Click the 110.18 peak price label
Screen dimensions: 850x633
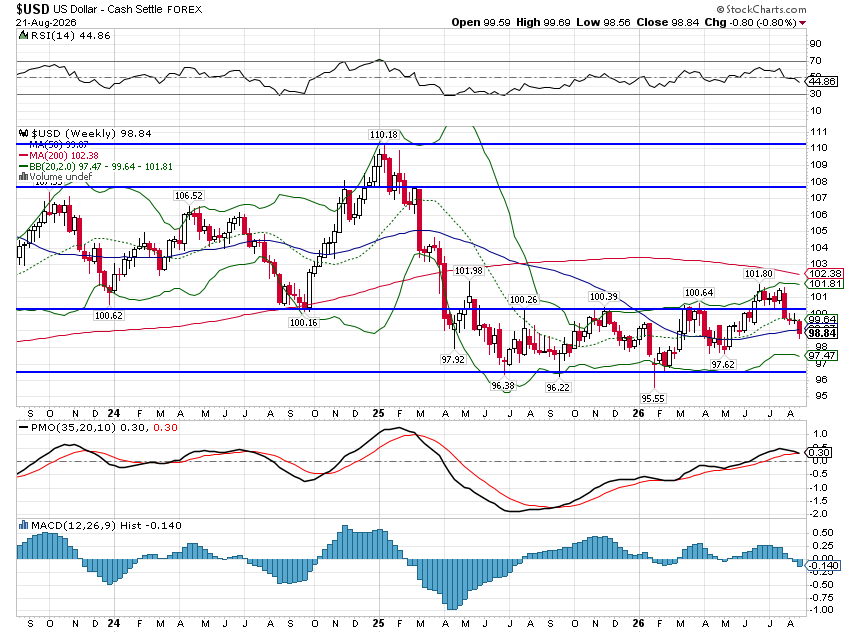383,134
